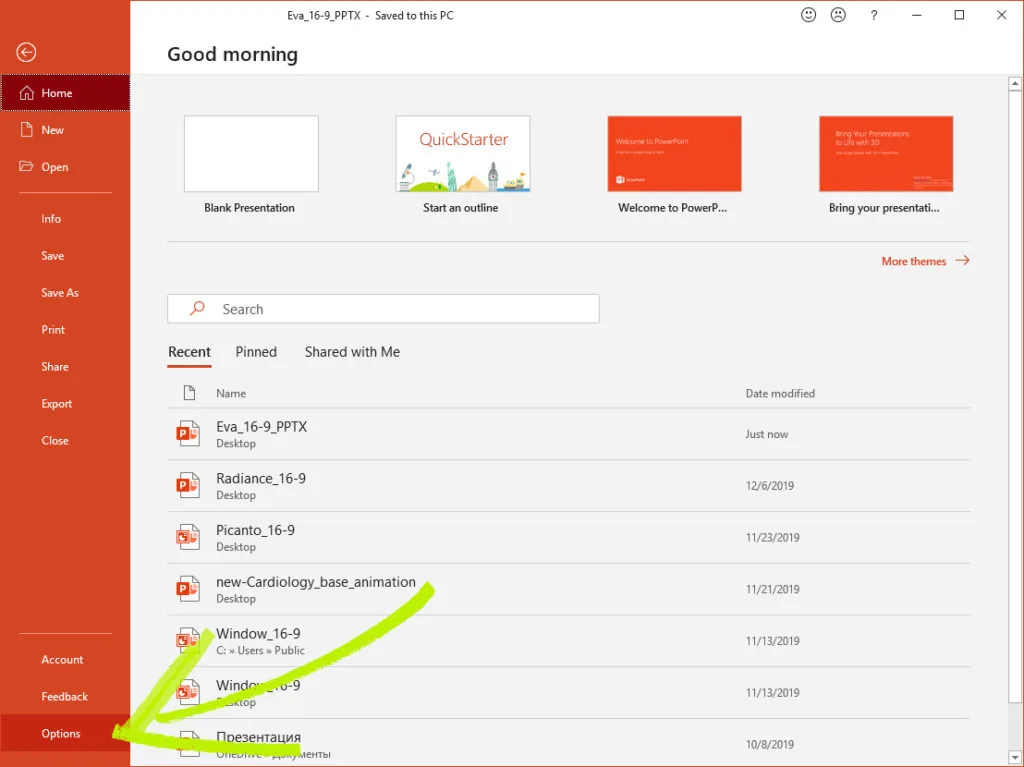Click Start an outline label
Image resolution: width=1024 pixels, height=767 pixels.
click(460, 208)
